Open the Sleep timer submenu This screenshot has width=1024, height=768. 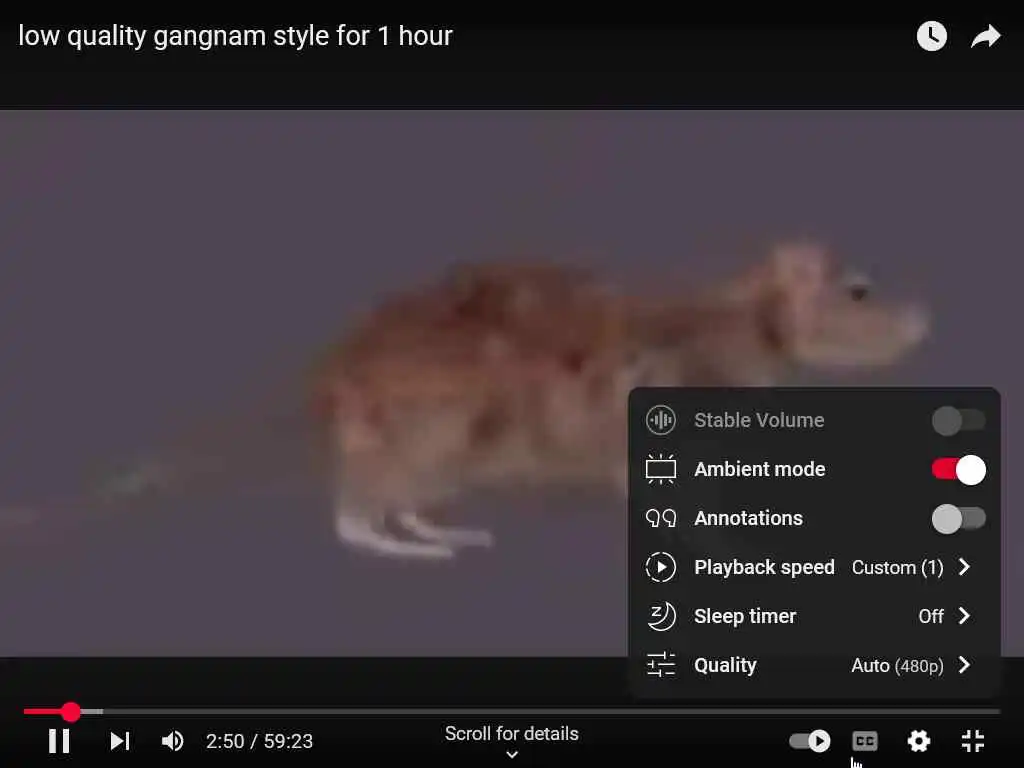pos(814,616)
